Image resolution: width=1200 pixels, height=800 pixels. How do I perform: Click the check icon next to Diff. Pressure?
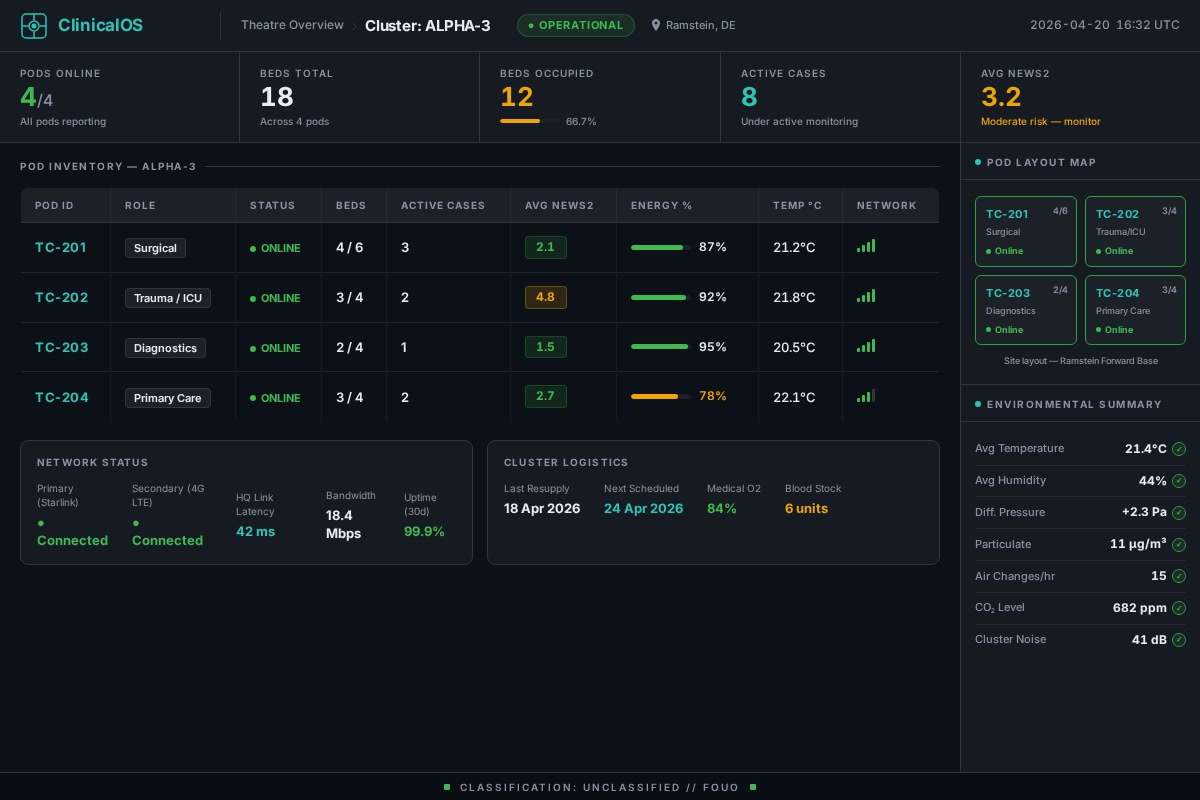coord(1179,512)
